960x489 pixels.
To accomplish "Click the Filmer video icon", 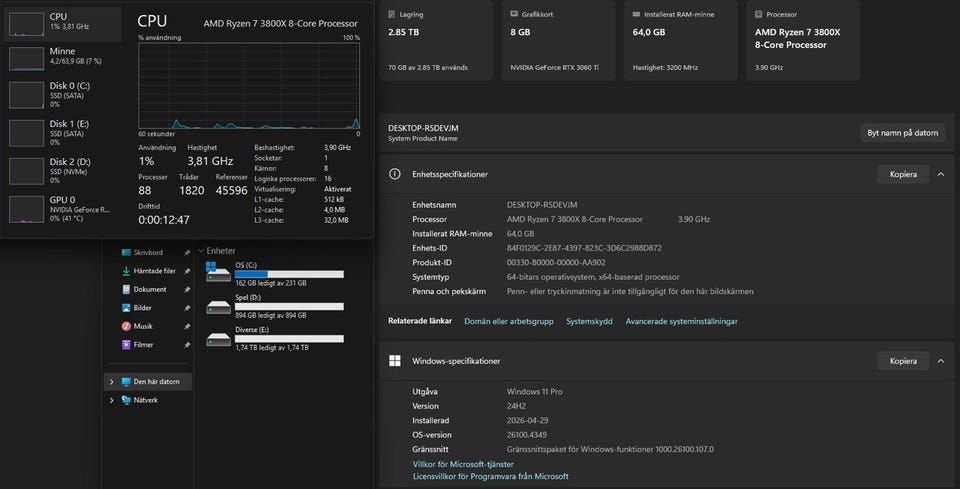I will [x=126, y=345].
